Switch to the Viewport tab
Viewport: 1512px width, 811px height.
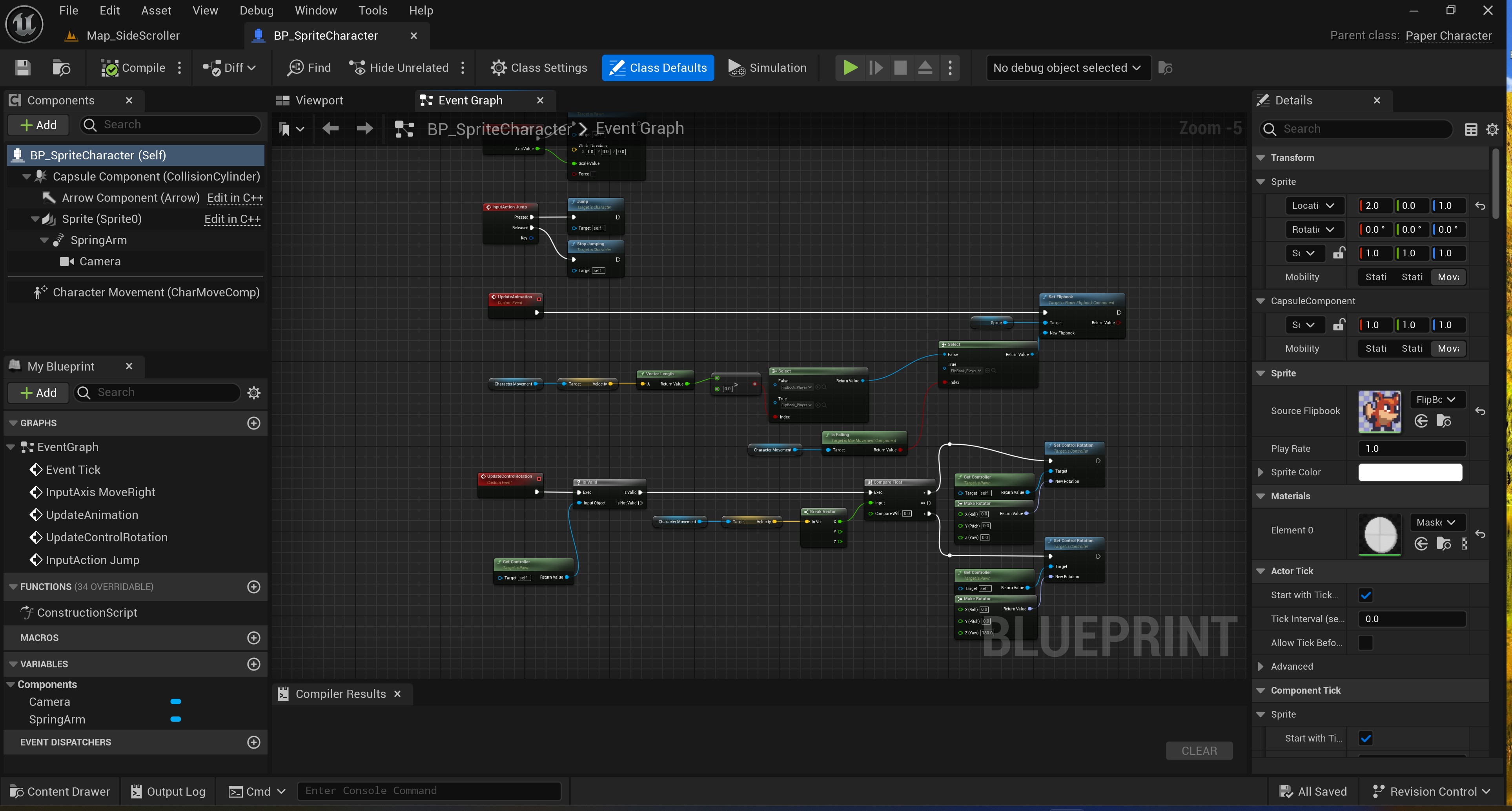coord(319,100)
